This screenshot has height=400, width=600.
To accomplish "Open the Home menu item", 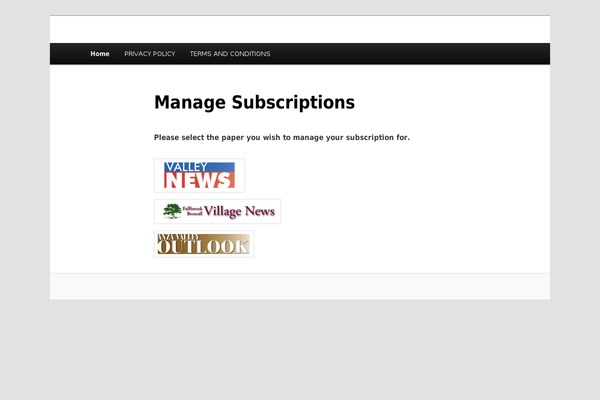I will (x=100, y=54).
